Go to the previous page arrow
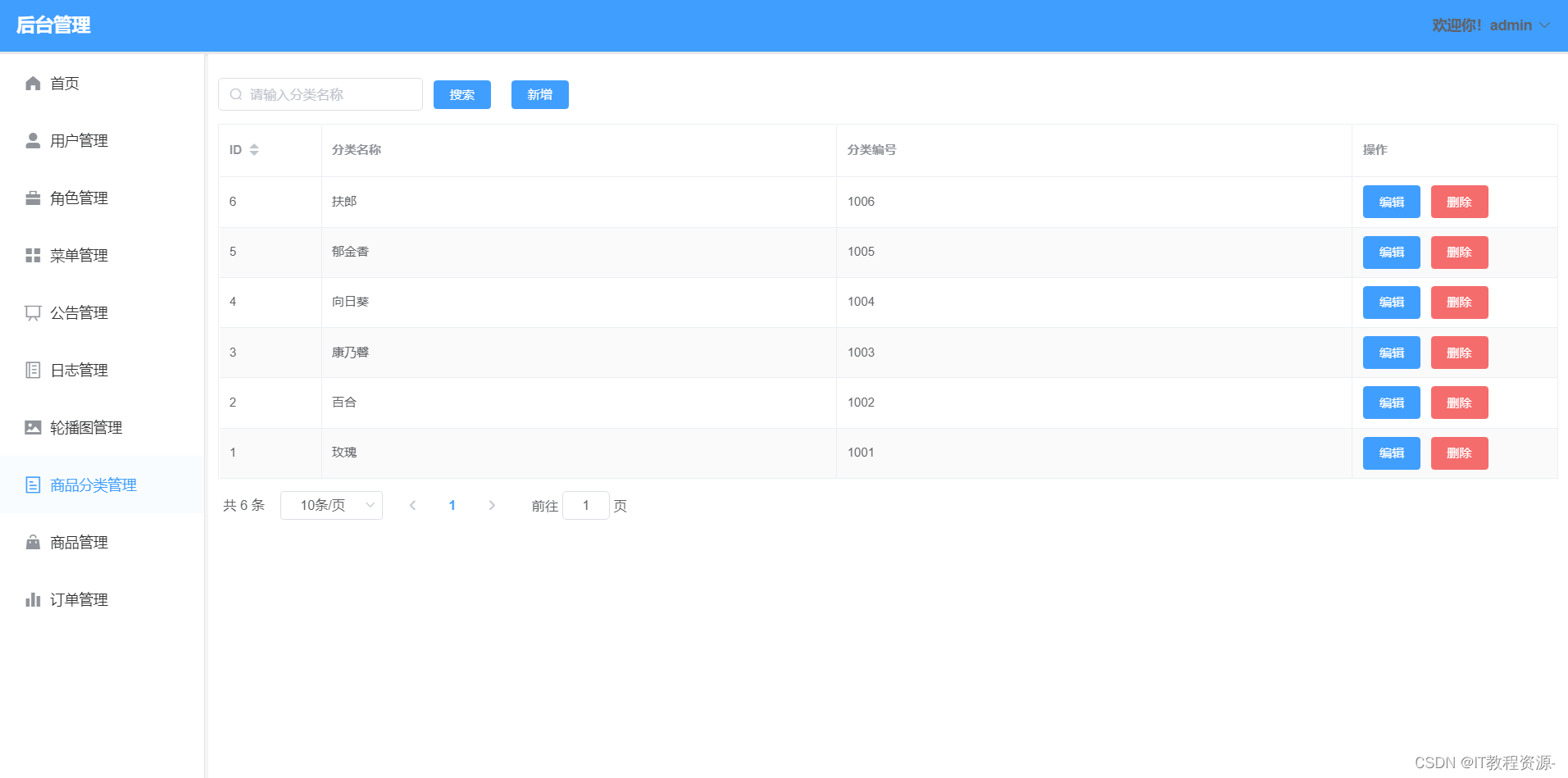The image size is (1568, 778). [x=413, y=505]
